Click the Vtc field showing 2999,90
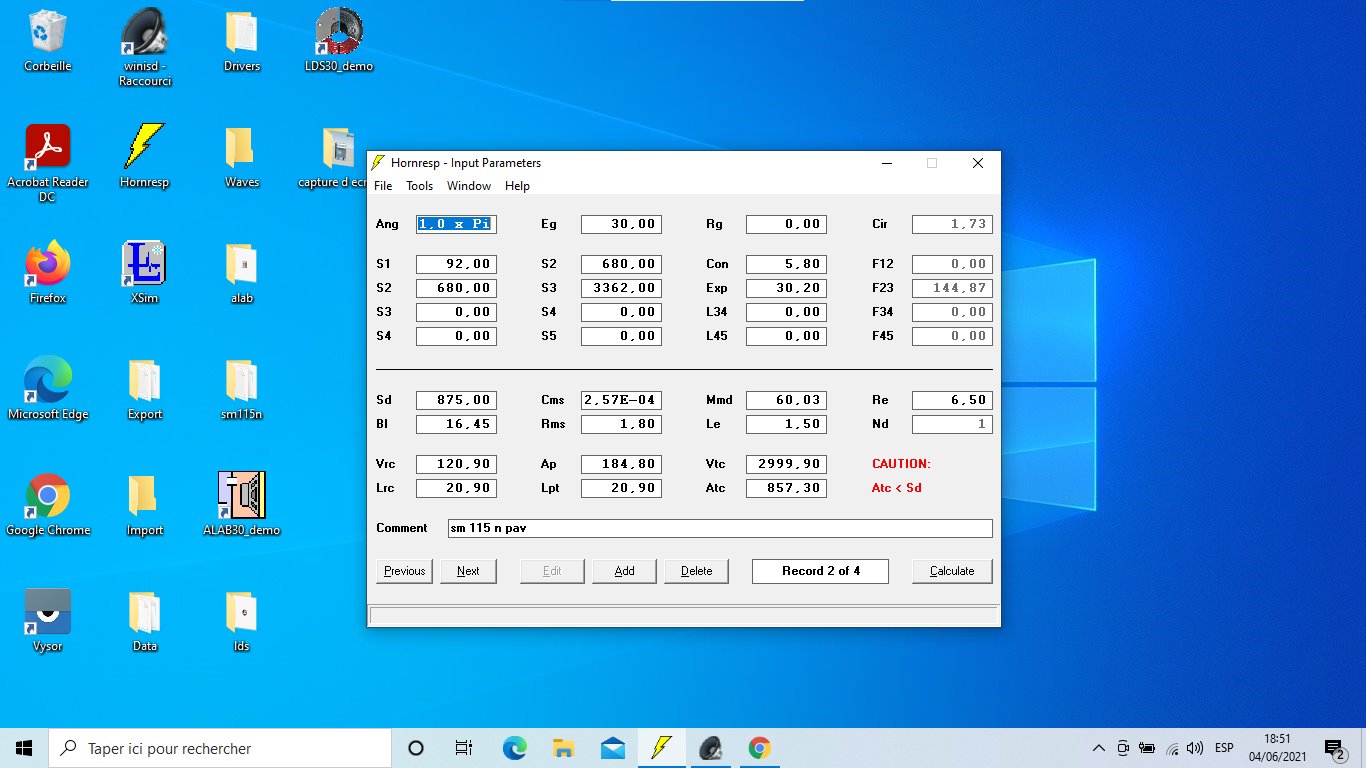The height and width of the screenshot is (768, 1366). click(x=786, y=464)
